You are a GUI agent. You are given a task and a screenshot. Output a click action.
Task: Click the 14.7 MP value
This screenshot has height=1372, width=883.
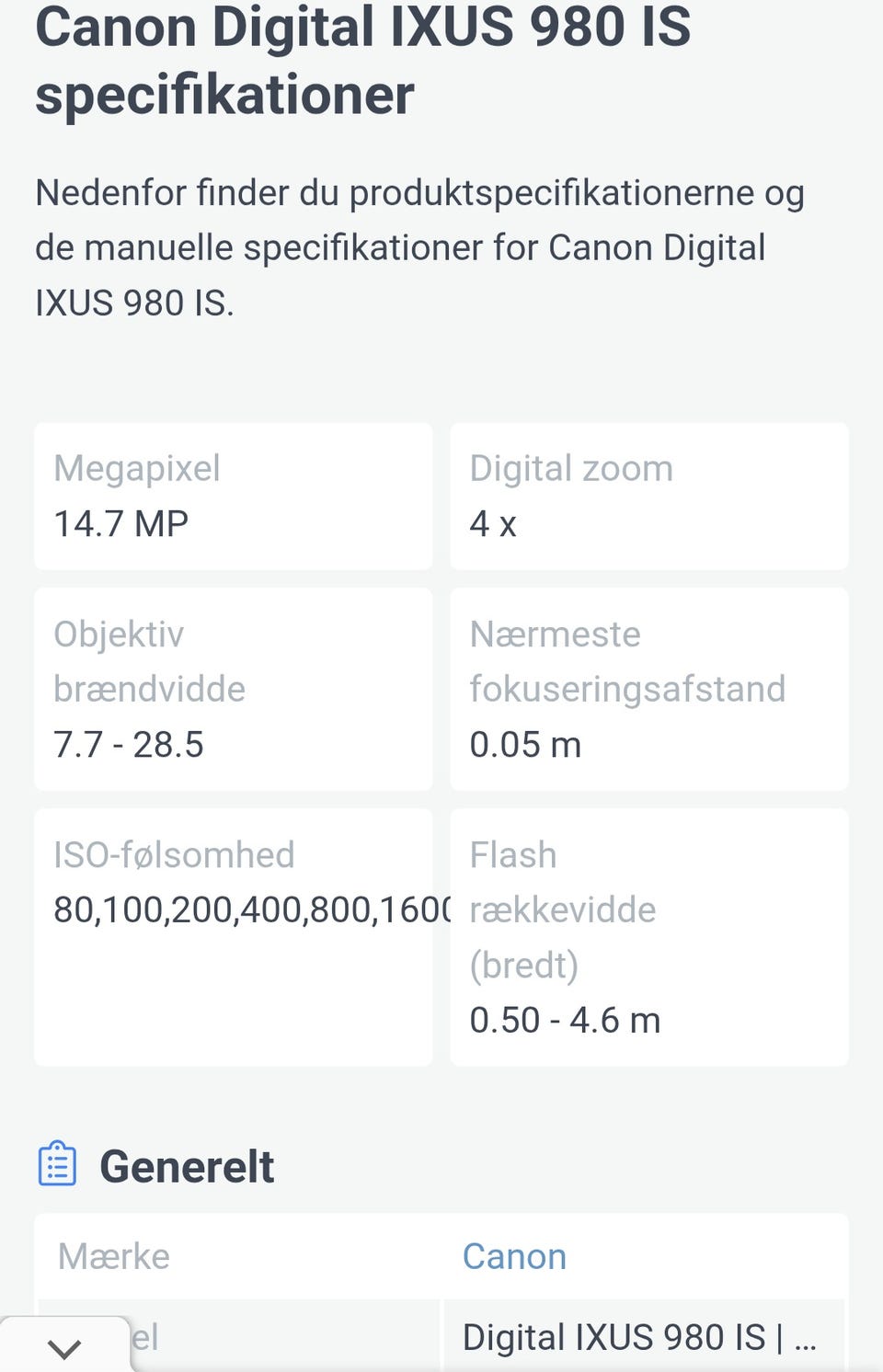pyautogui.click(x=120, y=523)
